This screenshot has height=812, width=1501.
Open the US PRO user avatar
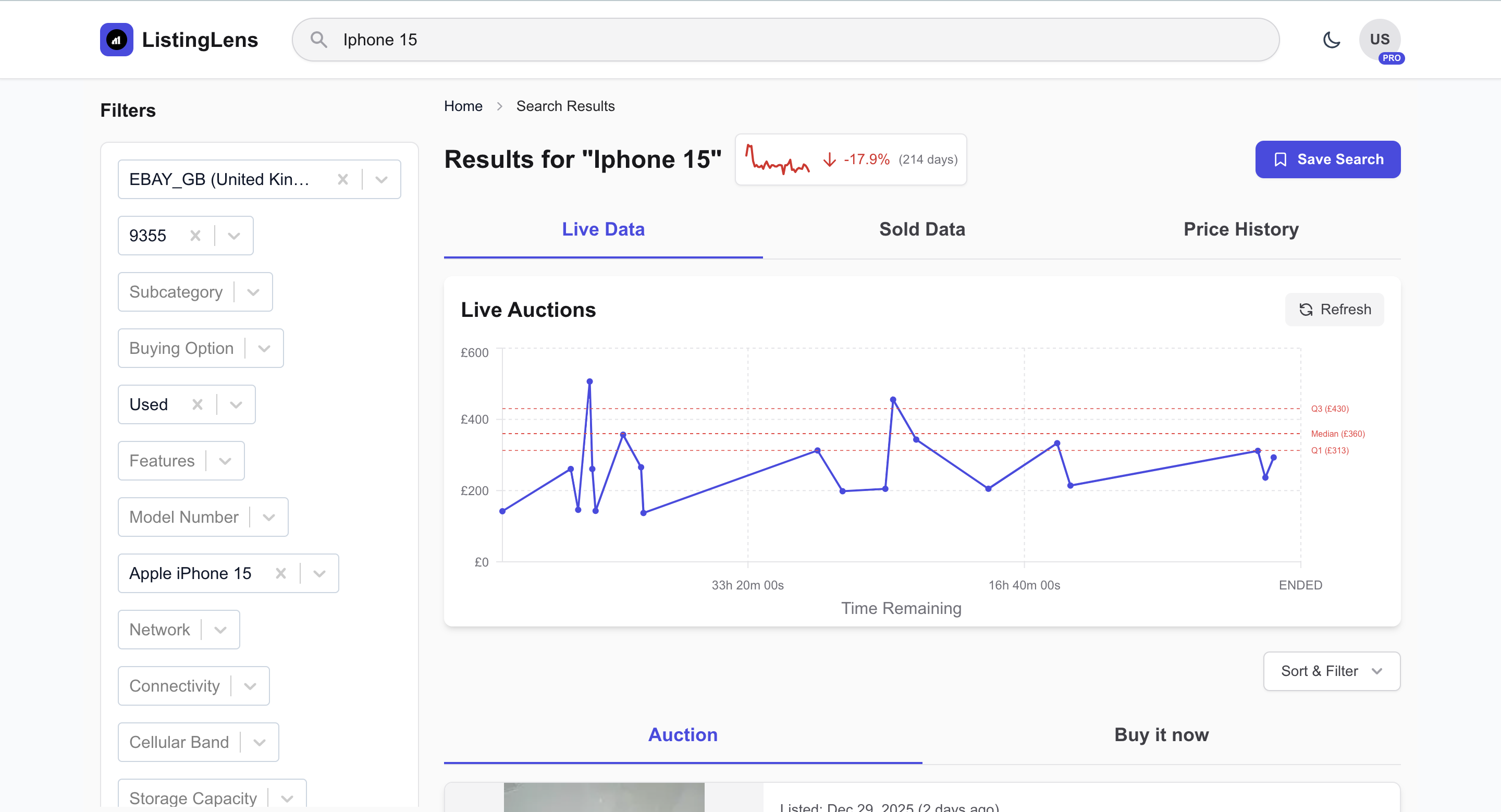(x=1381, y=39)
